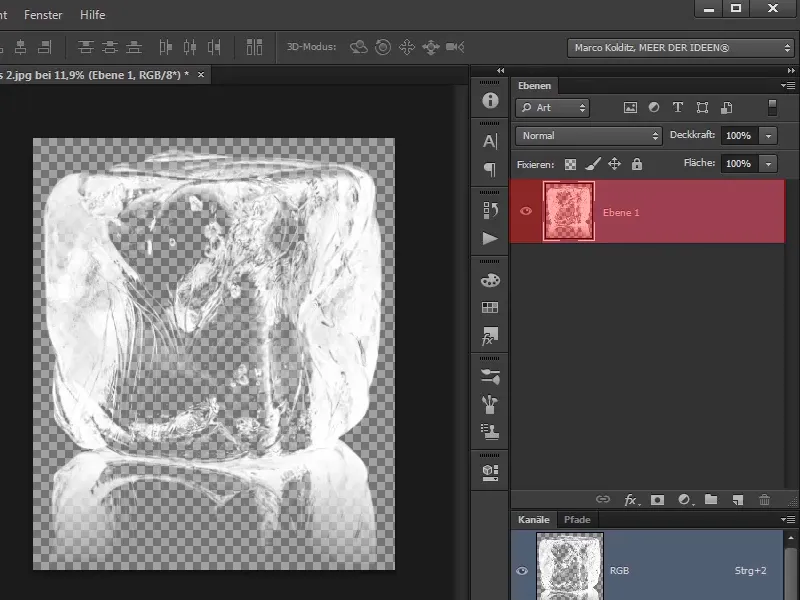800x600 pixels.
Task: Align top edges icon in options bar
Action: [x=86, y=47]
